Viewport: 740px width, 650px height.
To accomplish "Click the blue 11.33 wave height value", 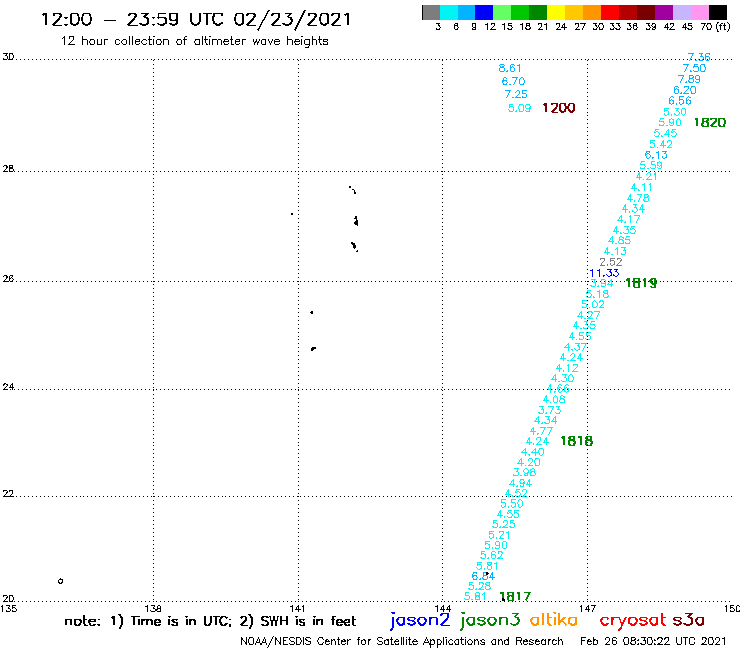I will tap(604, 273).
